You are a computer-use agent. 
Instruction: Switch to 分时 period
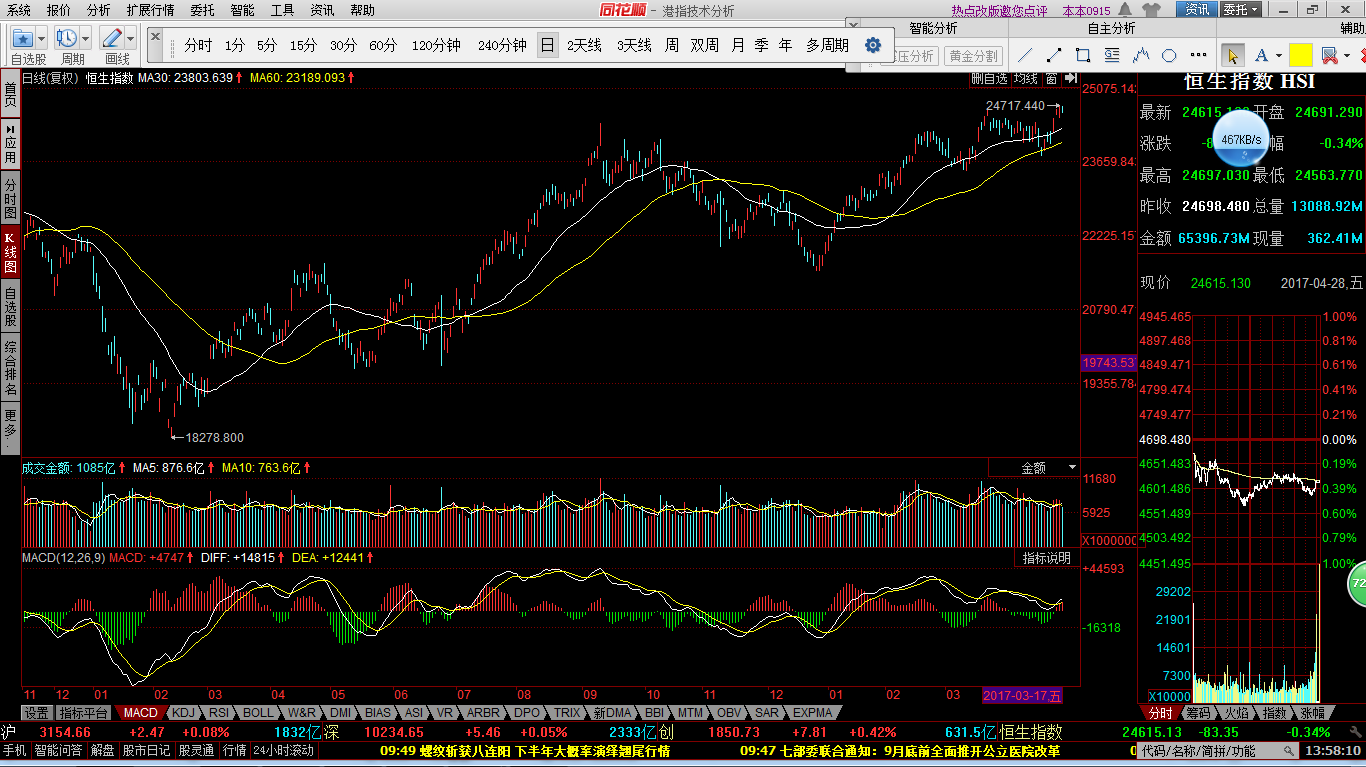[199, 45]
